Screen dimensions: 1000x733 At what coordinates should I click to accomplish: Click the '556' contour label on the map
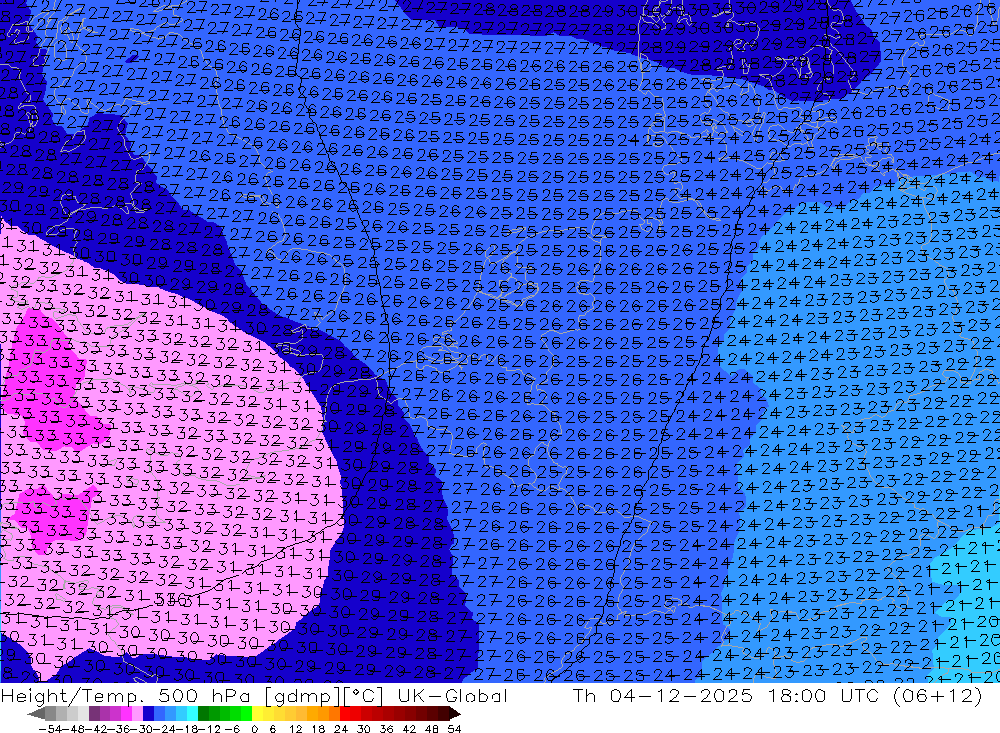coord(171,598)
